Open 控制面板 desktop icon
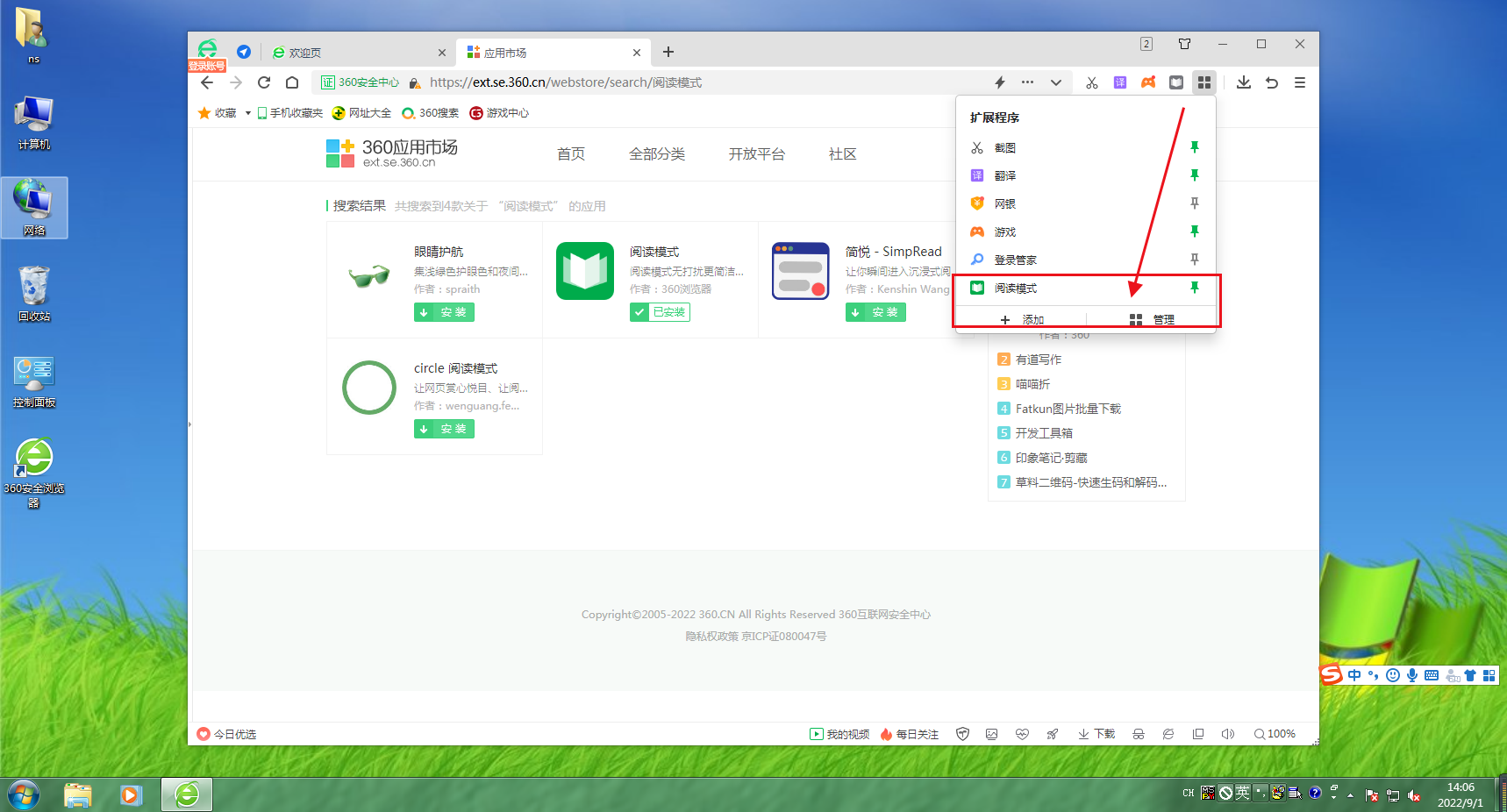Image resolution: width=1507 pixels, height=812 pixels. [x=34, y=381]
